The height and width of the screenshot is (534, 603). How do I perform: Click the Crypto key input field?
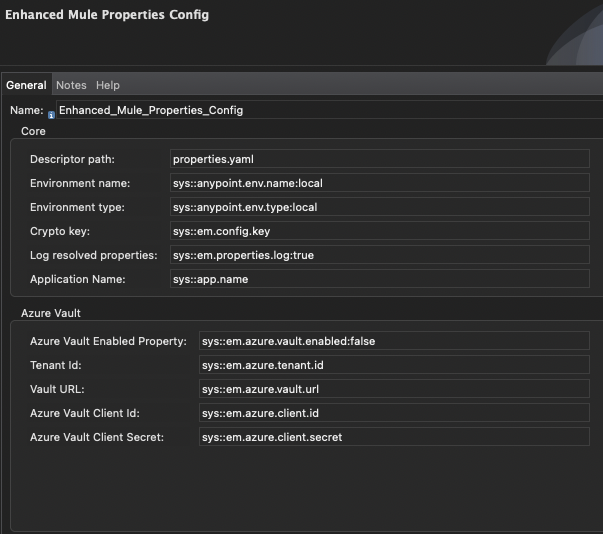[380, 231]
